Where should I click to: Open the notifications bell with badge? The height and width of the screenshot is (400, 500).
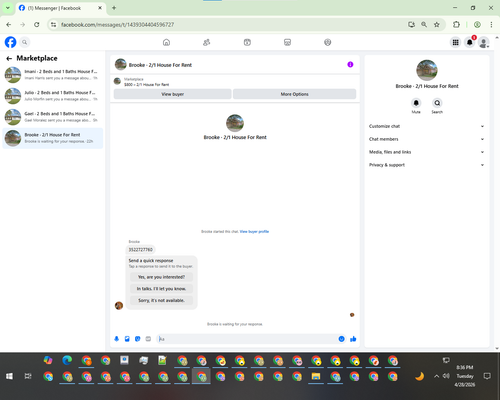pyautogui.click(x=470, y=42)
